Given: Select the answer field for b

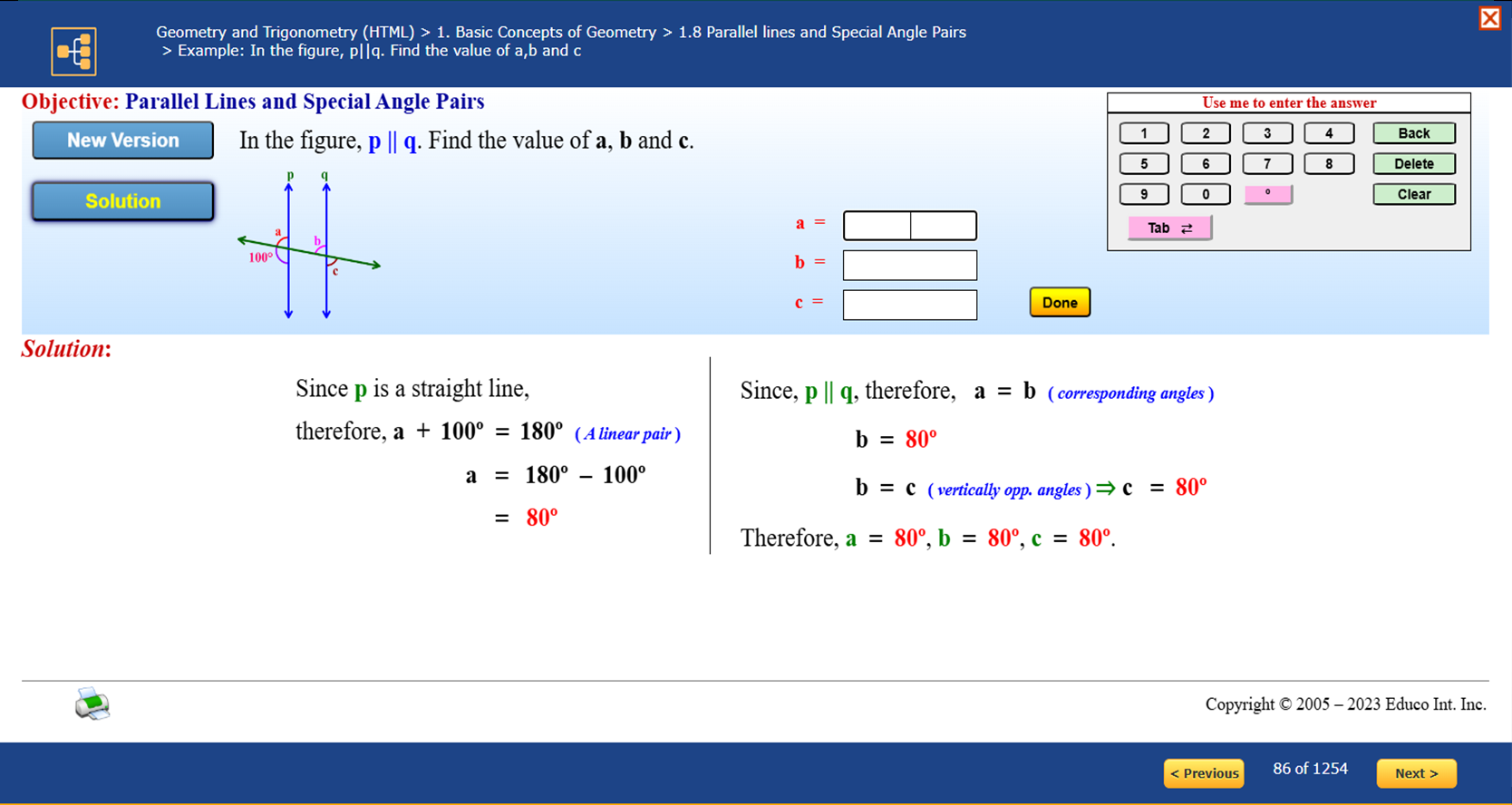Looking at the screenshot, I should [909, 265].
